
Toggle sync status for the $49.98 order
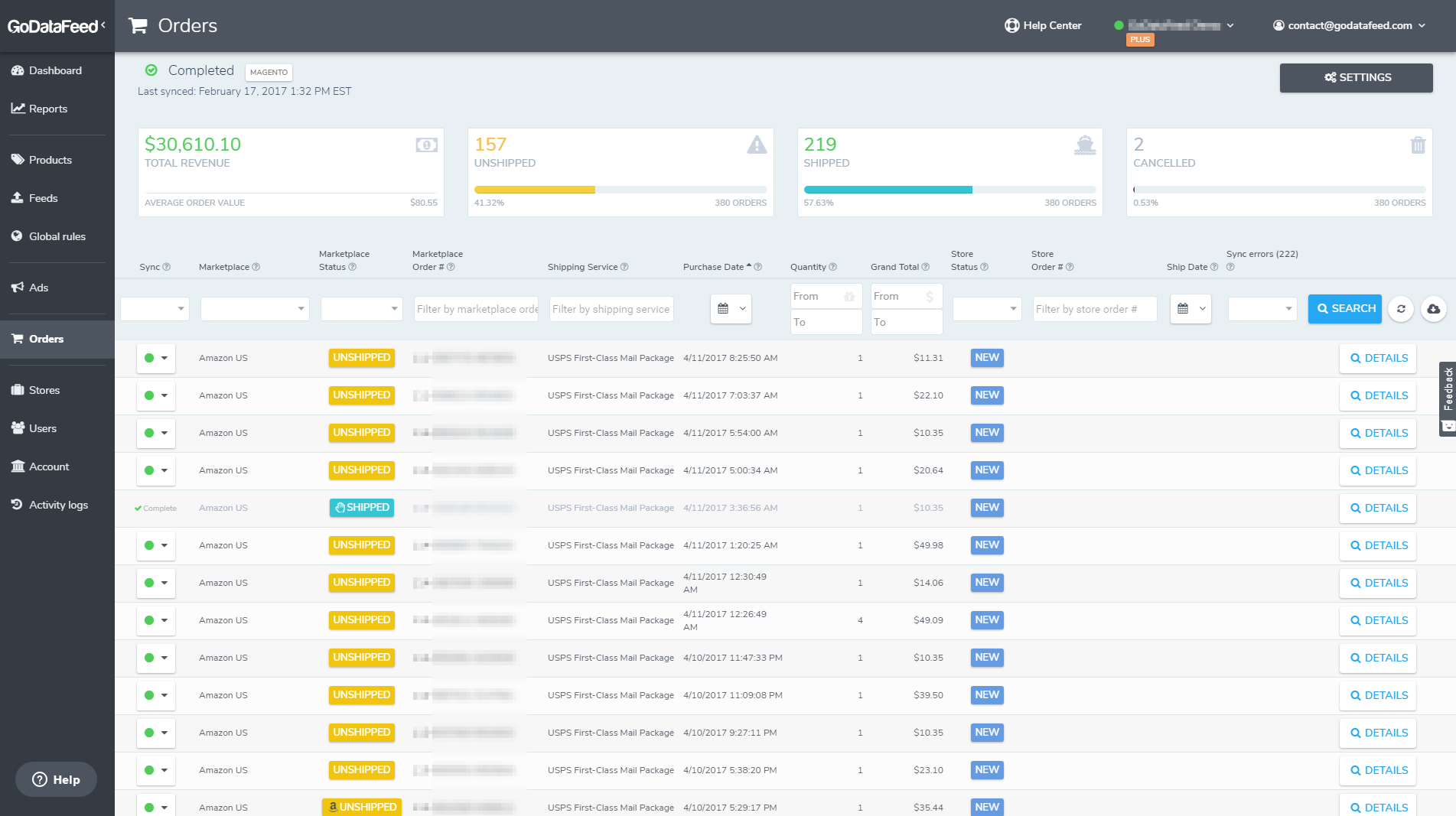[156, 545]
